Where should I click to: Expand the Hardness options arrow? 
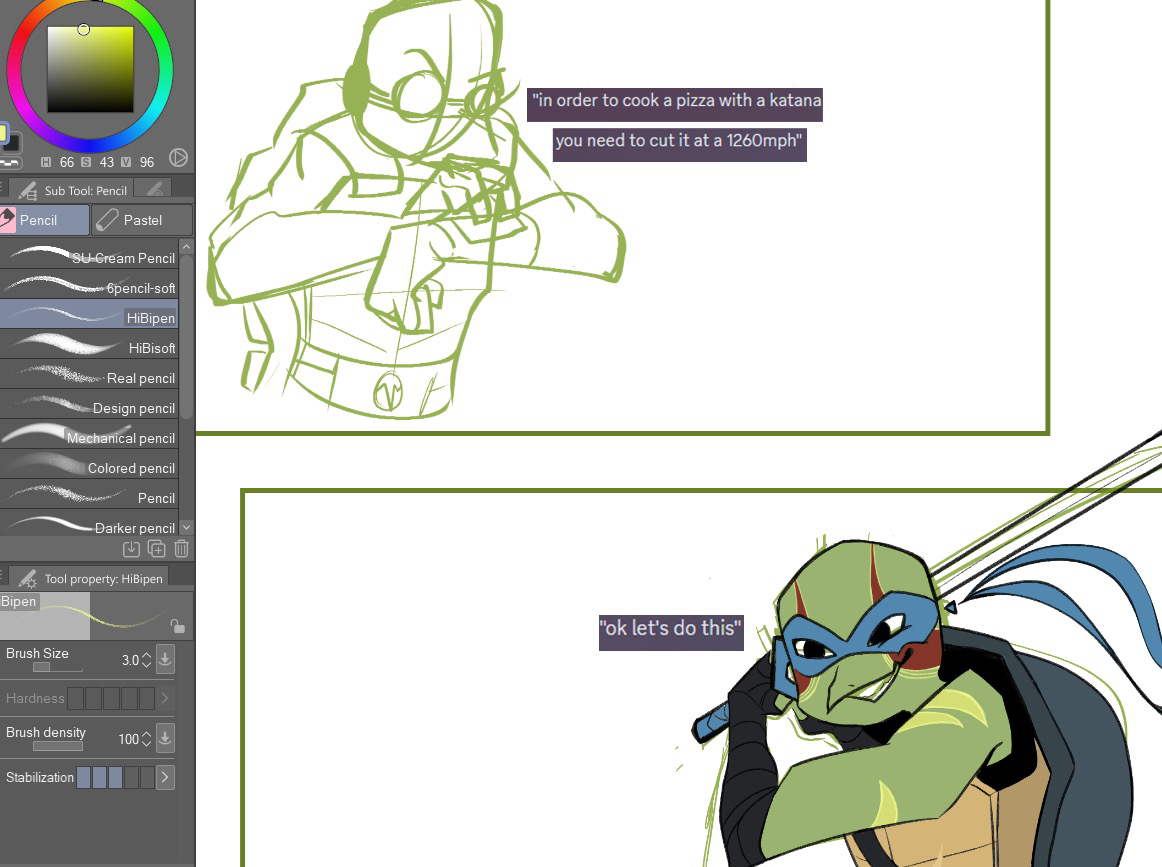(x=165, y=698)
